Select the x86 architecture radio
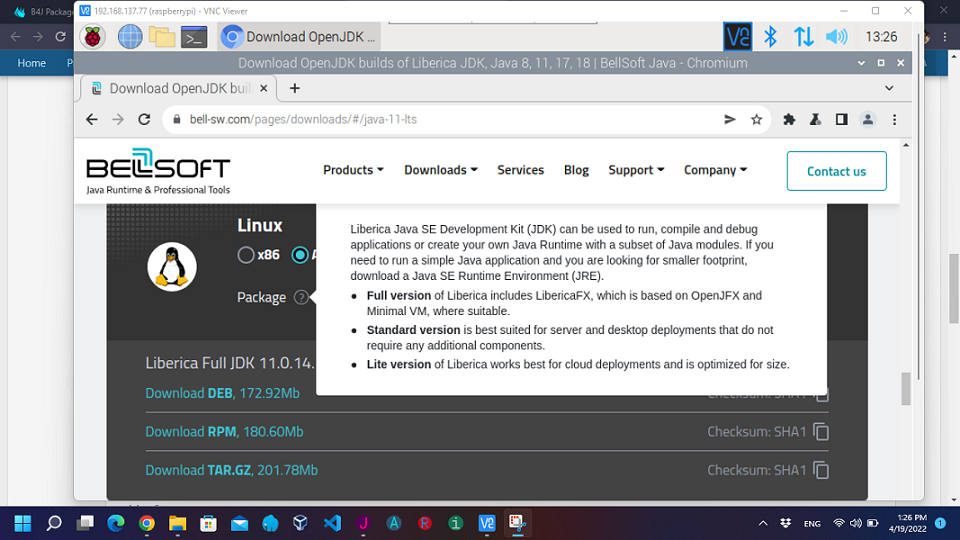This screenshot has height=540, width=960. pyautogui.click(x=246, y=255)
